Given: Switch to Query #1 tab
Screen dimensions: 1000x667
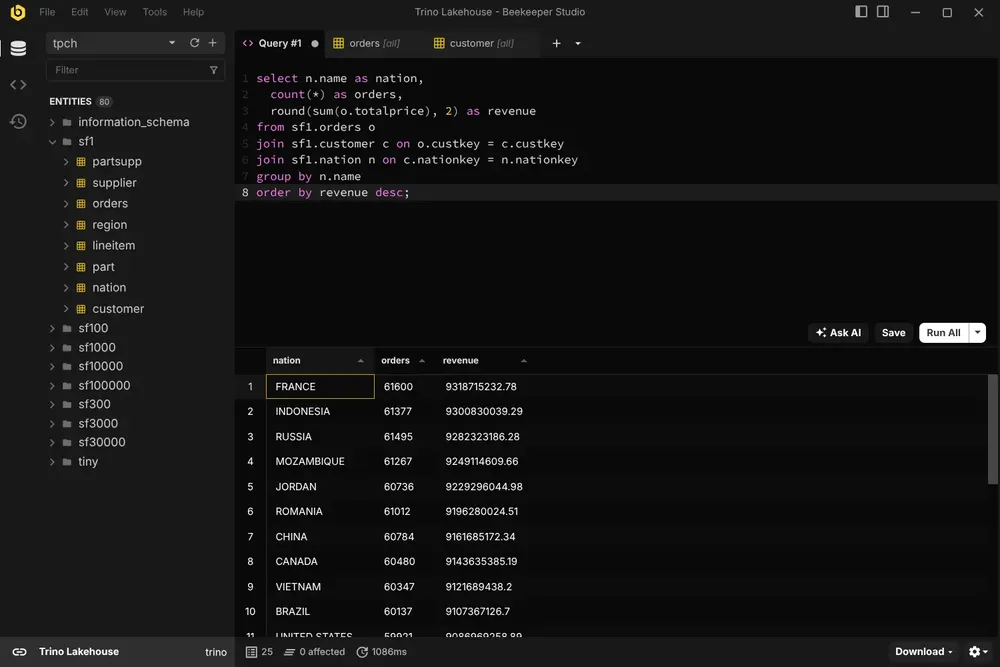Looking at the screenshot, I should coord(279,43).
